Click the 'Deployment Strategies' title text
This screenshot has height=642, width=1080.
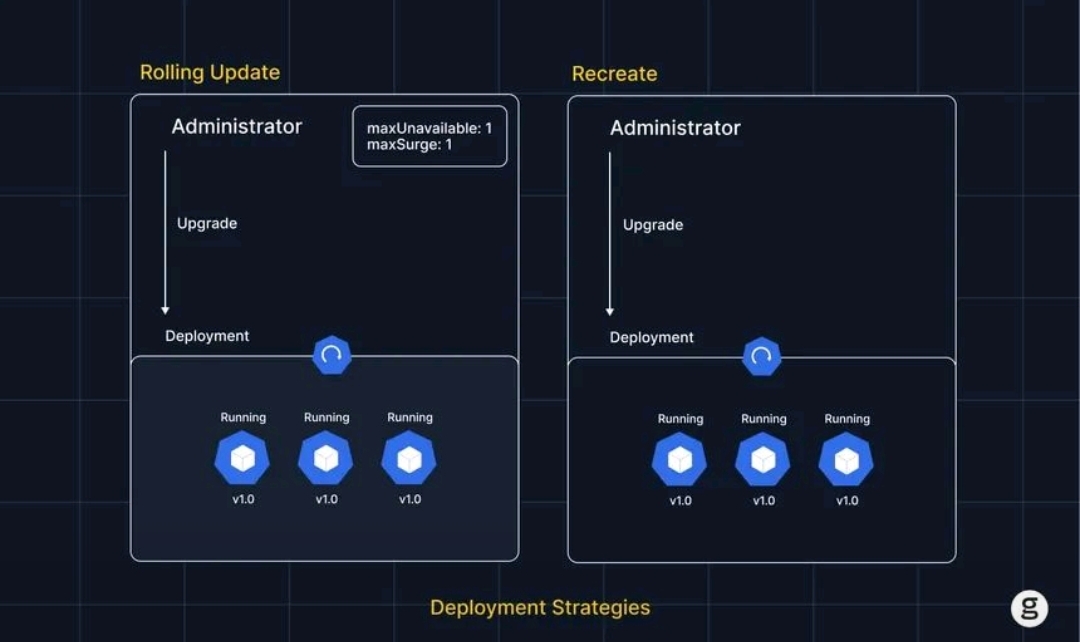pyautogui.click(x=540, y=608)
